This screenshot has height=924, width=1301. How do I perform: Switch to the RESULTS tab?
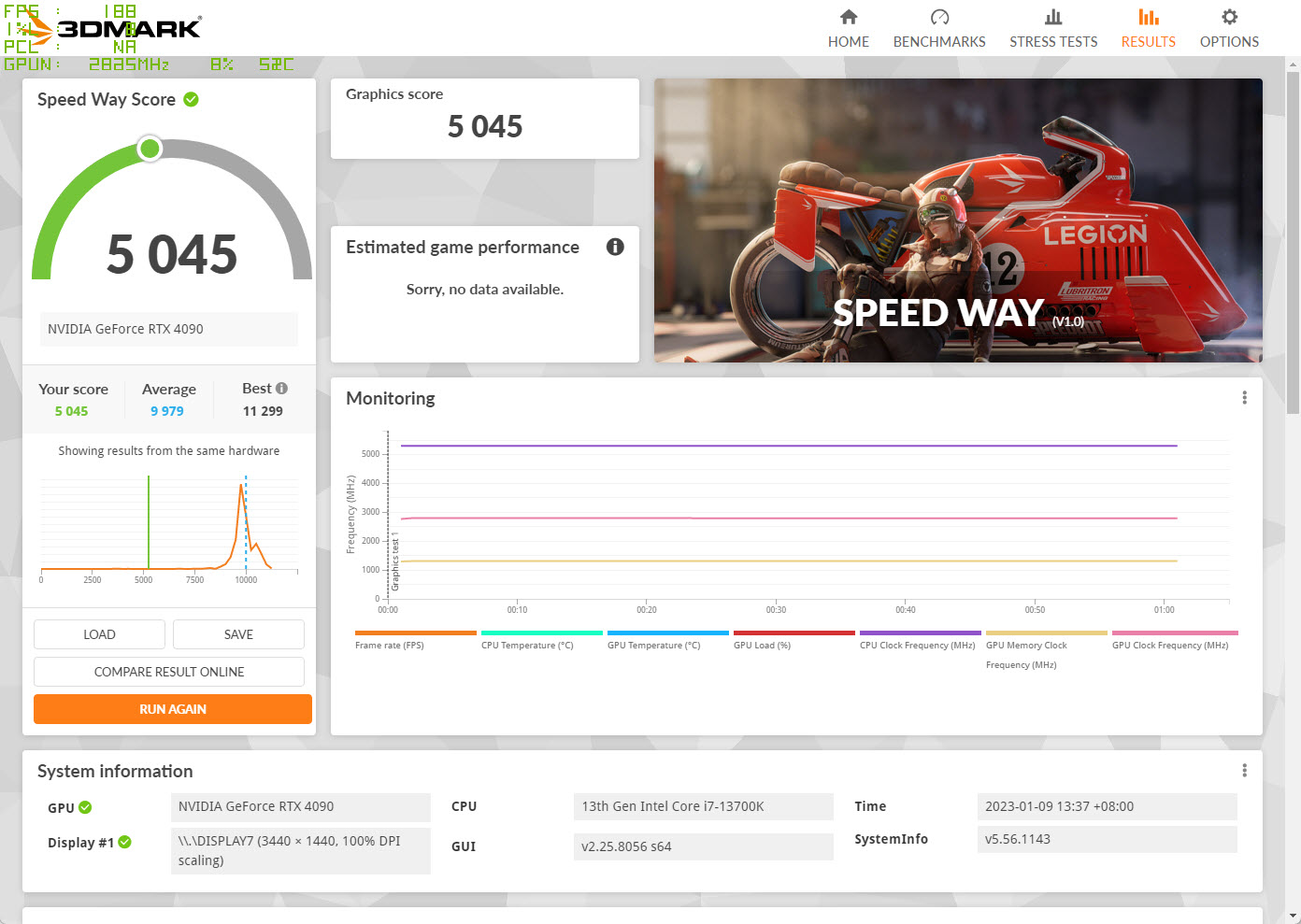point(1148,28)
